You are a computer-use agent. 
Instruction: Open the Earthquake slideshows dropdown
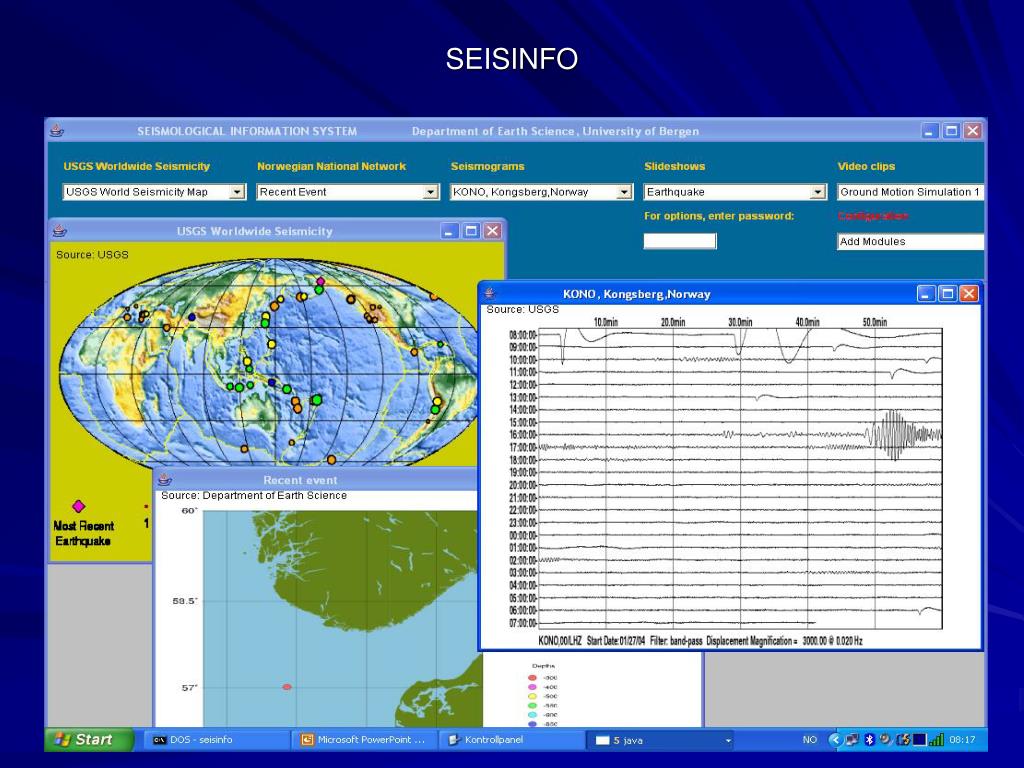coord(818,192)
